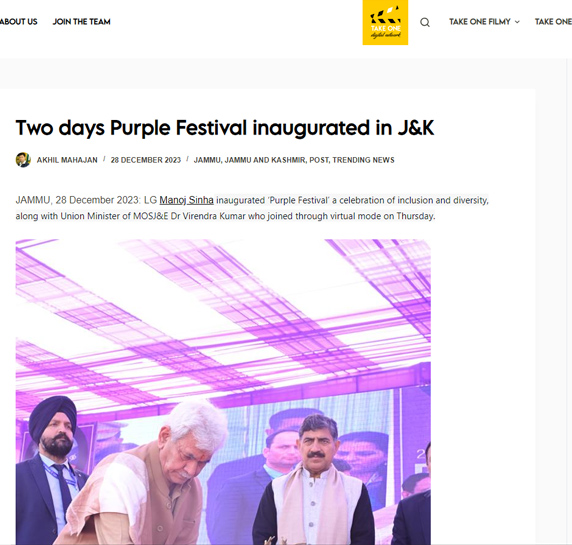Click the Take One yellow logo
The width and height of the screenshot is (572, 545).
pos(385,22)
